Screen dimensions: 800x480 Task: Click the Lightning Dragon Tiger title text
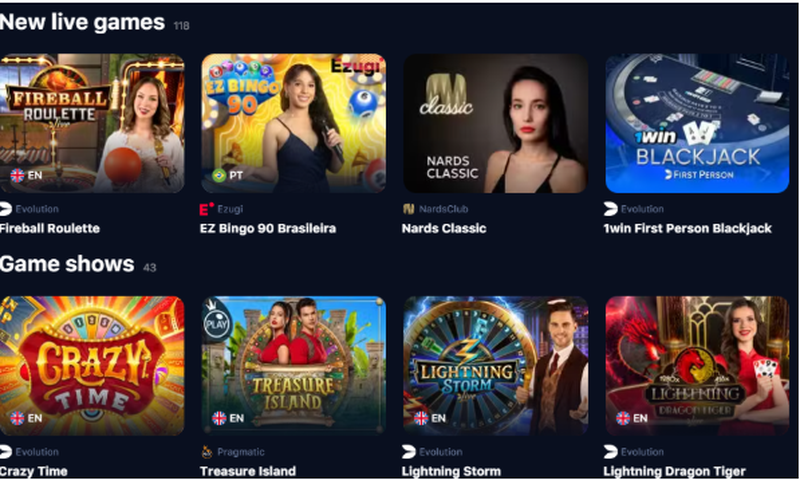(x=674, y=471)
